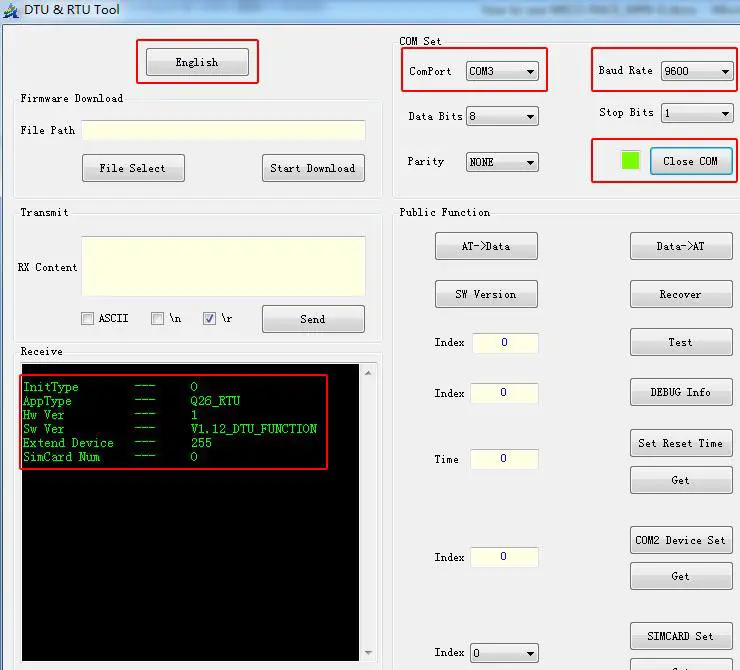Click the V1.12_DTU_FUNCTION version text

254,429
